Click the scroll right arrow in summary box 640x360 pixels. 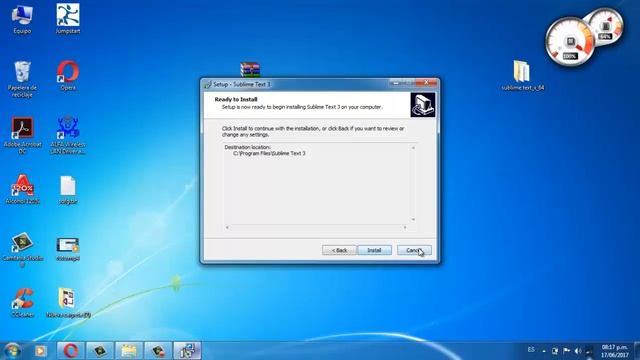(x=405, y=227)
